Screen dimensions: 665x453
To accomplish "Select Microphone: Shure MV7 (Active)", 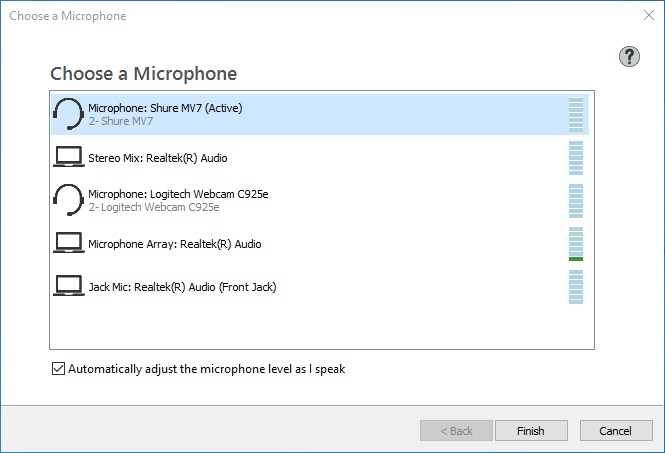I will point(320,115).
